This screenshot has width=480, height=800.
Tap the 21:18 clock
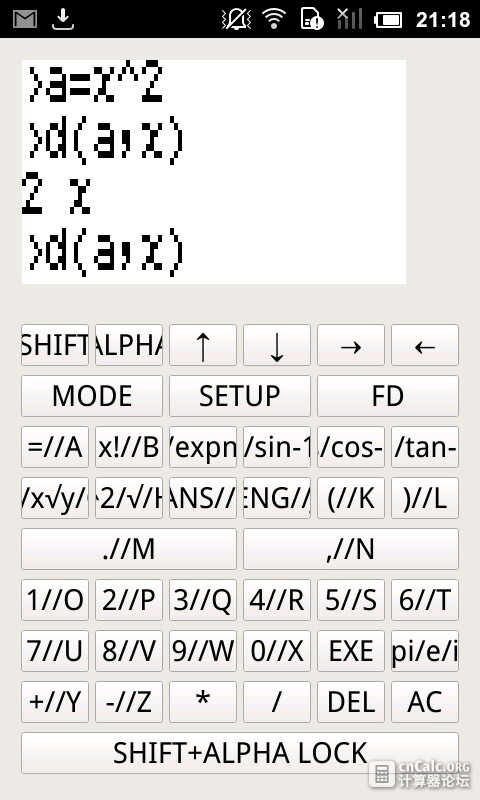(x=443, y=19)
